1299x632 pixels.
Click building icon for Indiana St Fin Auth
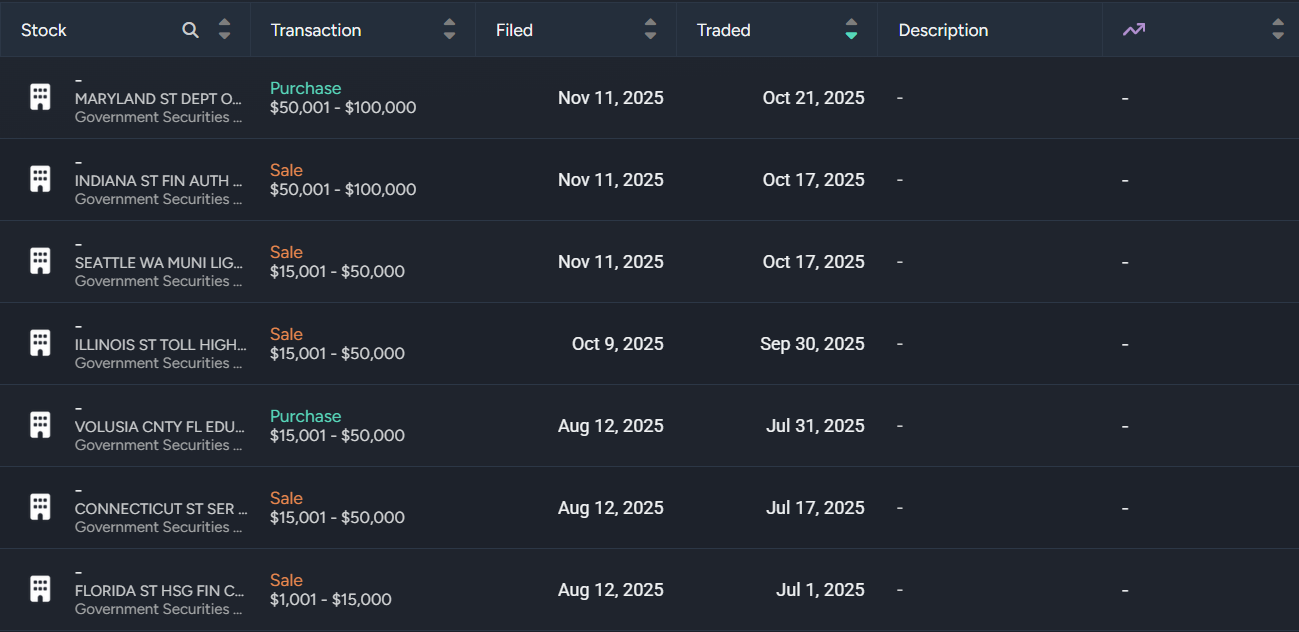click(x=40, y=179)
